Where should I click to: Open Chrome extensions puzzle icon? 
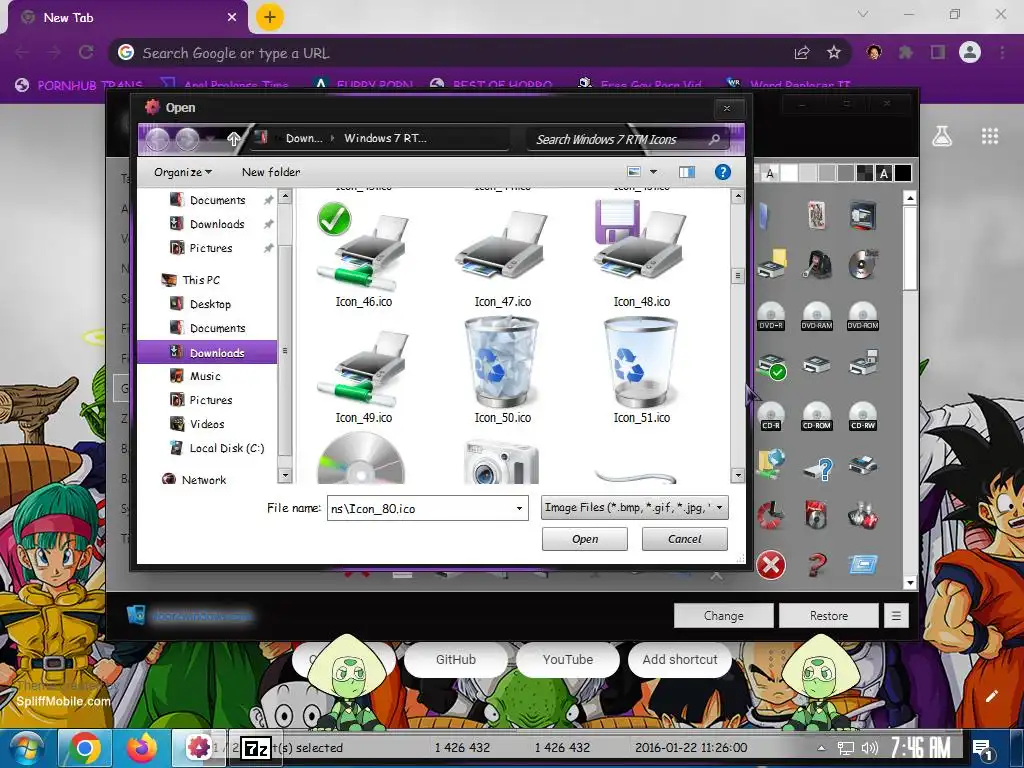[905, 52]
